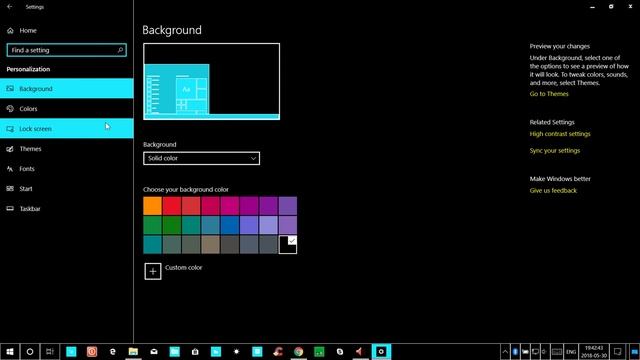The width and height of the screenshot is (640, 360).
Task: Open the Colors settings page
Action: pyautogui.click(x=67, y=109)
